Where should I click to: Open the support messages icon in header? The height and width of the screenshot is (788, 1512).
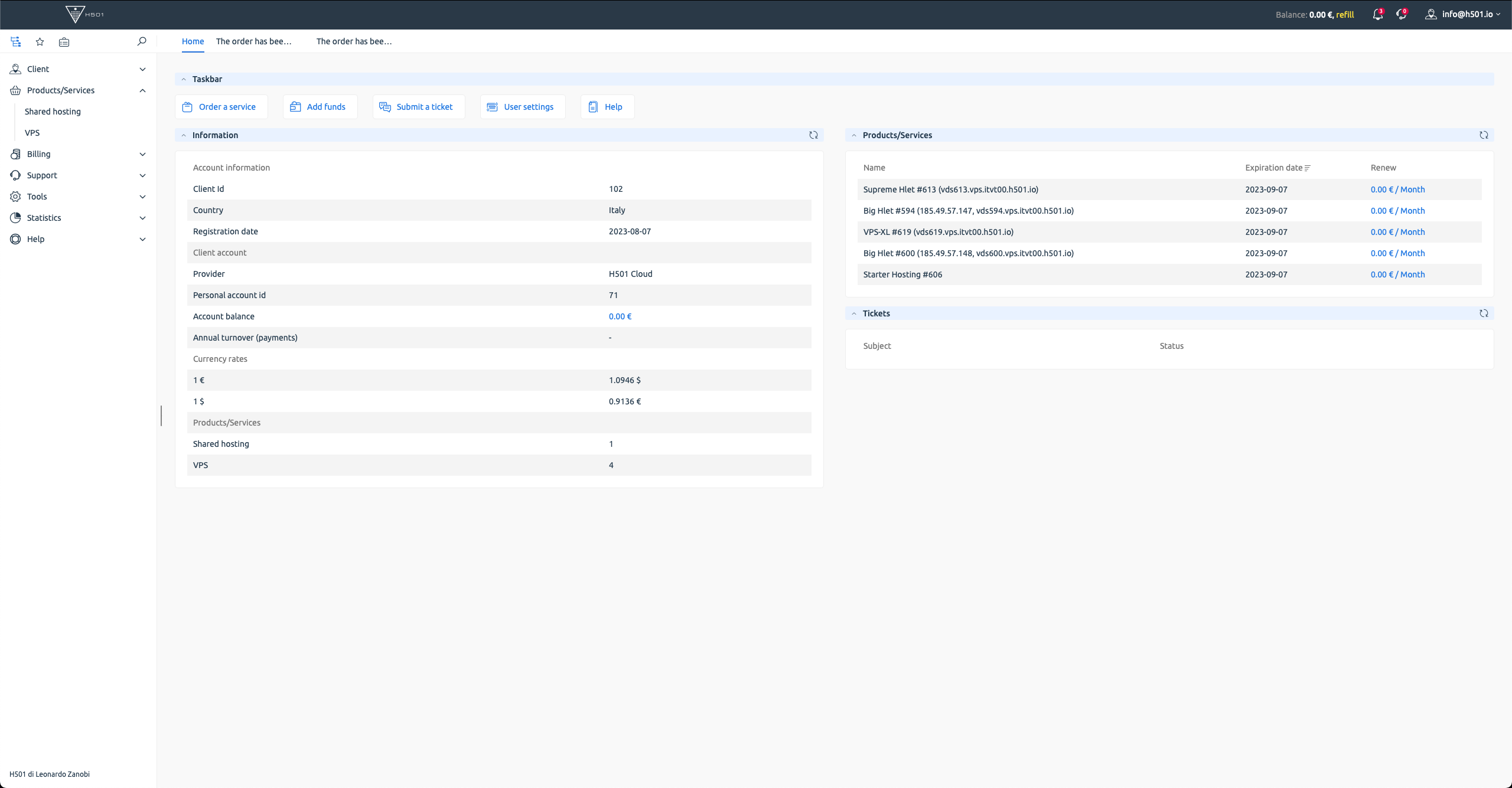1401,15
